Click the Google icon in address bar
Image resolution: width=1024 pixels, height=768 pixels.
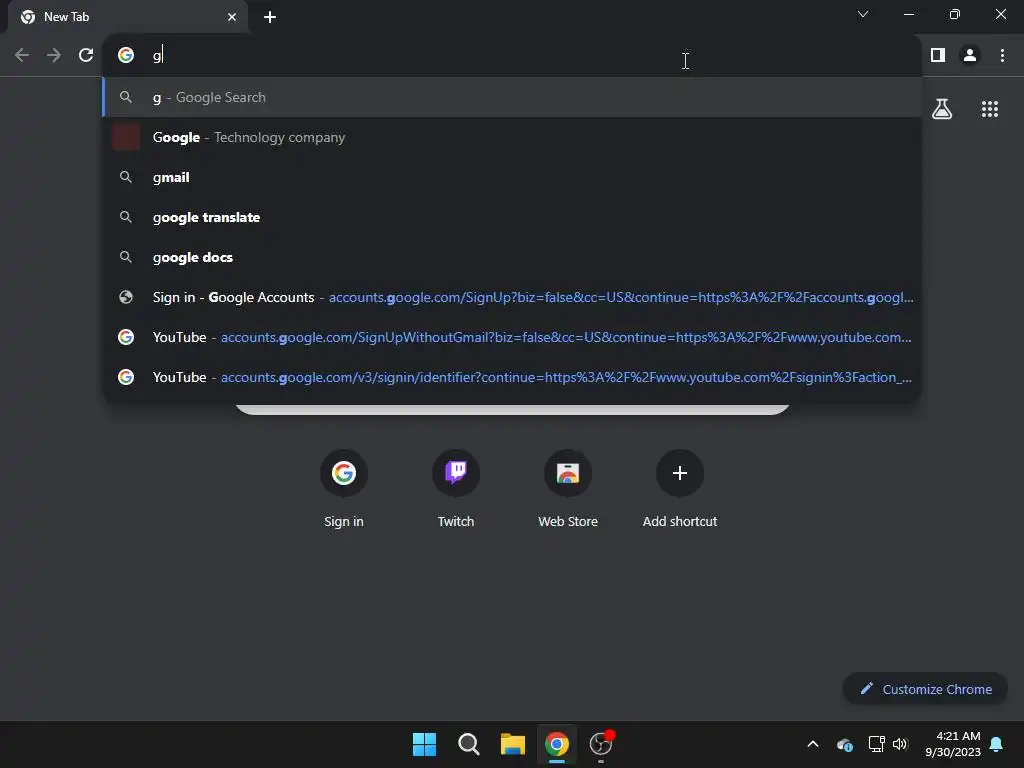pyautogui.click(x=126, y=56)
